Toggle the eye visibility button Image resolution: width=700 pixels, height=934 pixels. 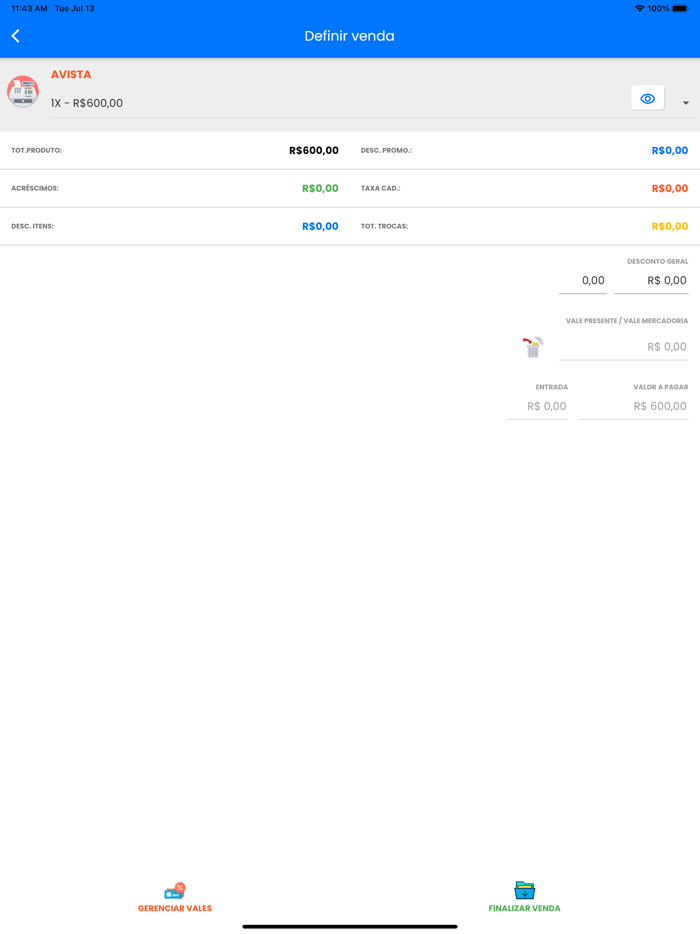648,98
